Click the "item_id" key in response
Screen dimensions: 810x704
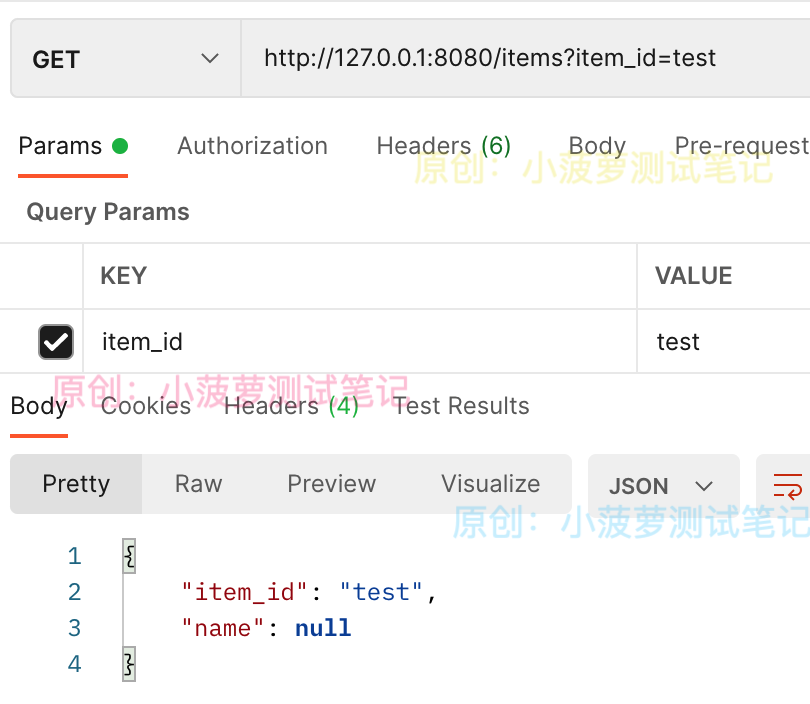[x=245, y=592]
